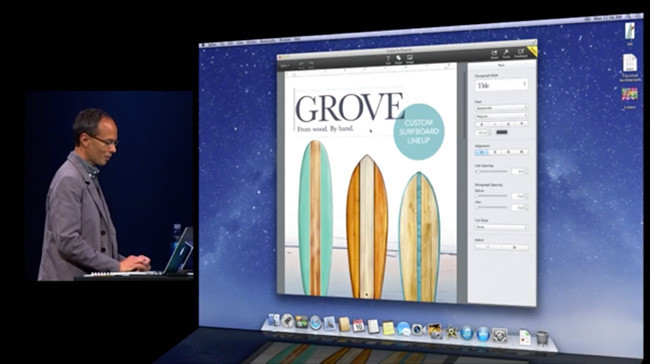Click the Before paragraph spacing slider
The width and height of the screenshot is (650, 364).
click(x=492, y=196)
